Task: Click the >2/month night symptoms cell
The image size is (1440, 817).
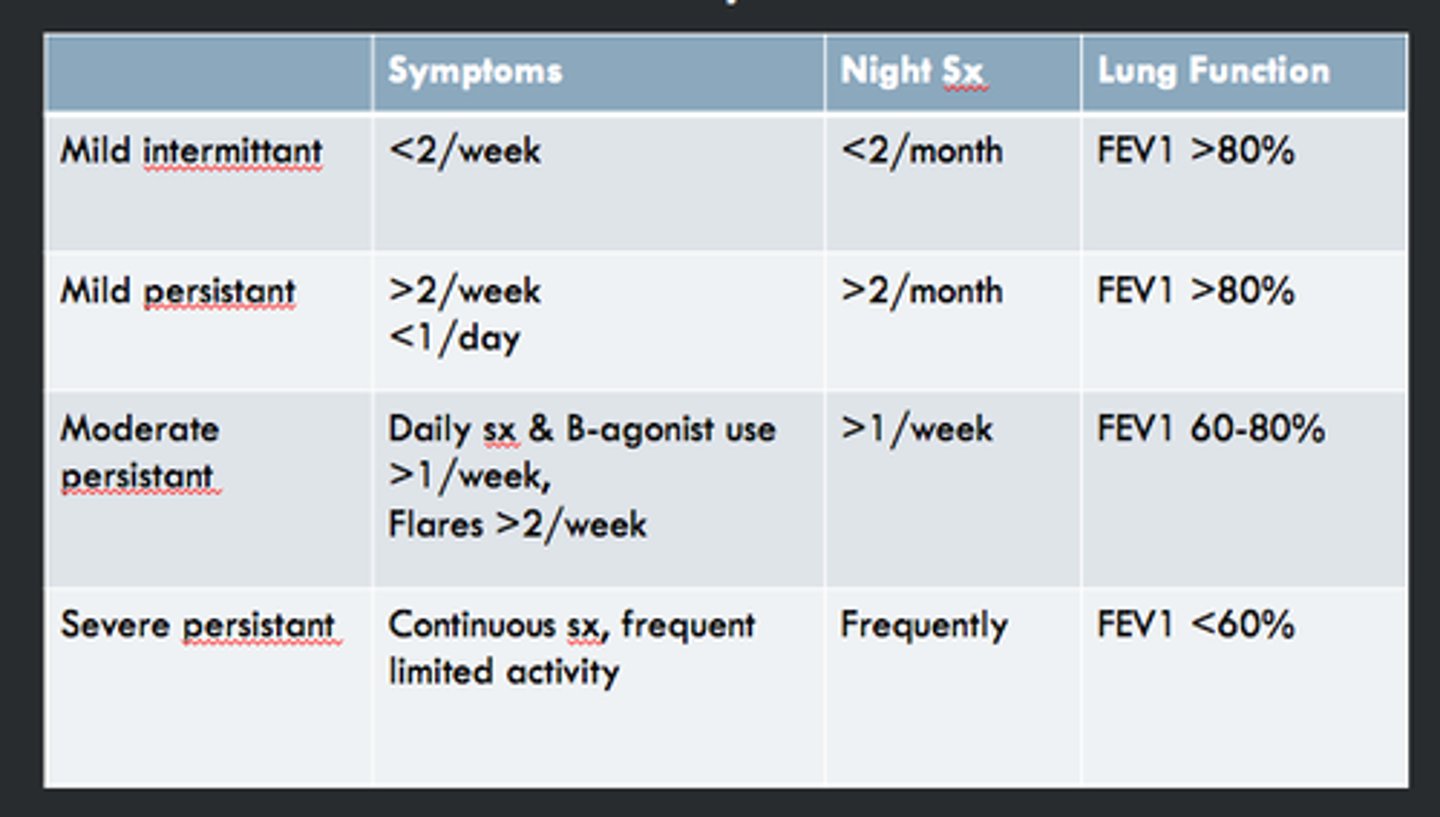Action: point(921,291)
